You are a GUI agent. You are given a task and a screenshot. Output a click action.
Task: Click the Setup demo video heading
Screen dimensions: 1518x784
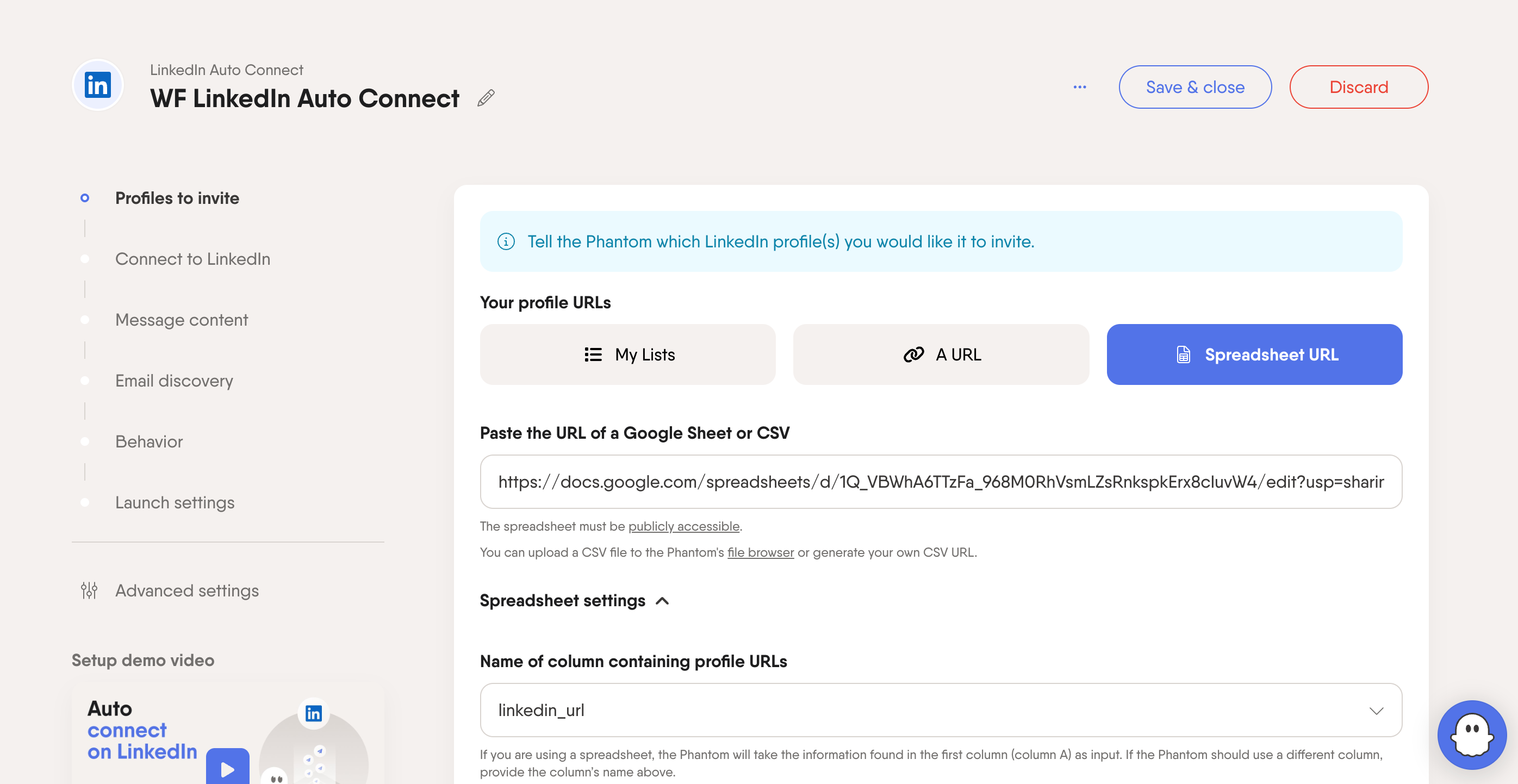pos(142,660)
